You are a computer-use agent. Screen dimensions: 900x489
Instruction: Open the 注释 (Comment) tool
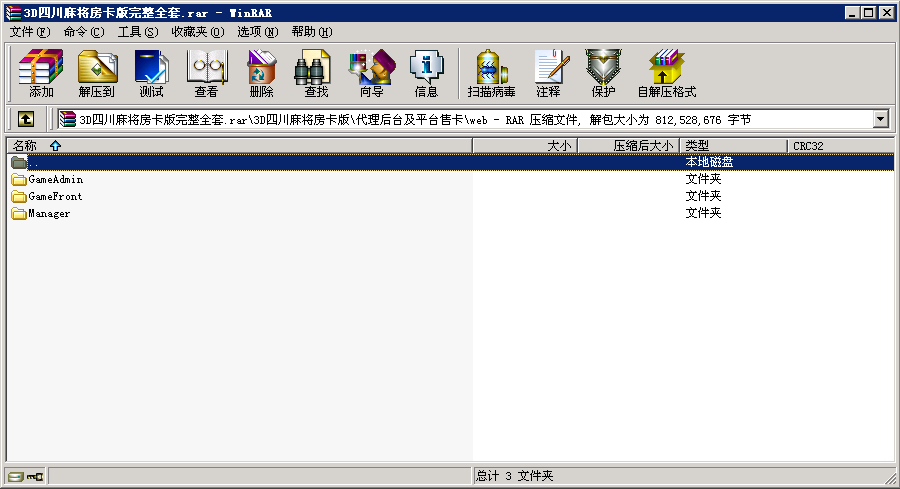click(x=548, y=73)
